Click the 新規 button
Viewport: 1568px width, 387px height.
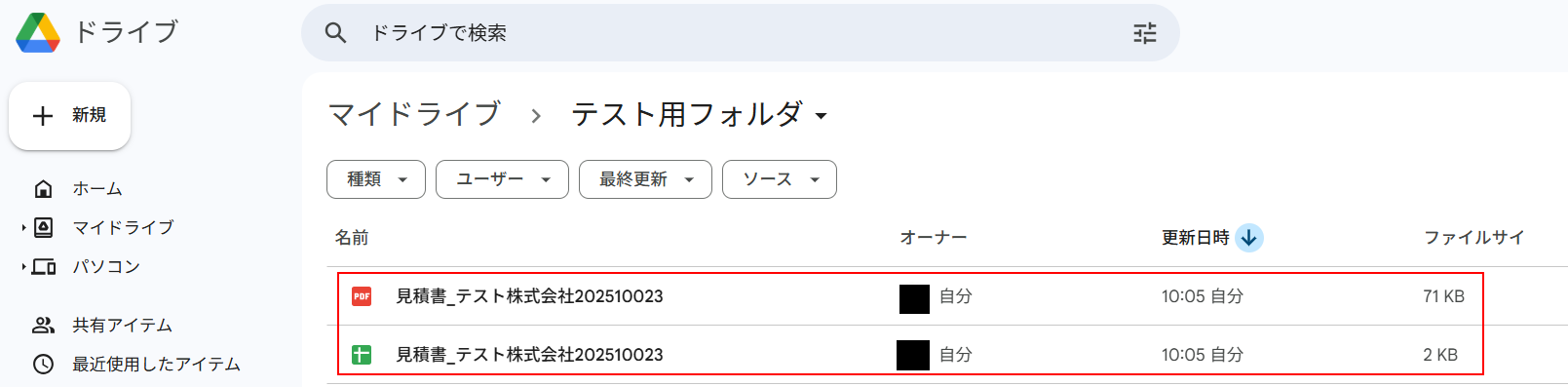click(69, 116)
